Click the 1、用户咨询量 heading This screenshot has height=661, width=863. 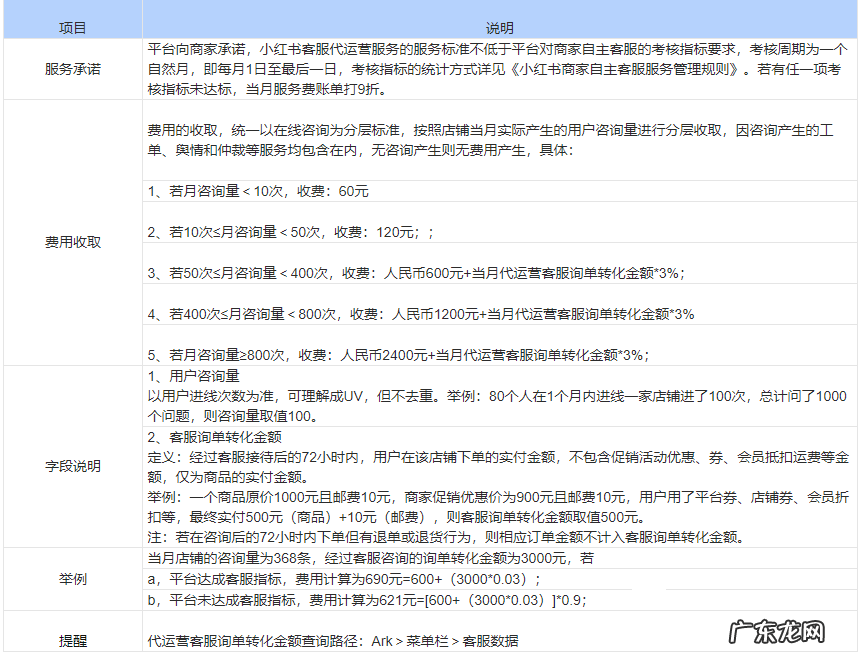pos(194,376)
